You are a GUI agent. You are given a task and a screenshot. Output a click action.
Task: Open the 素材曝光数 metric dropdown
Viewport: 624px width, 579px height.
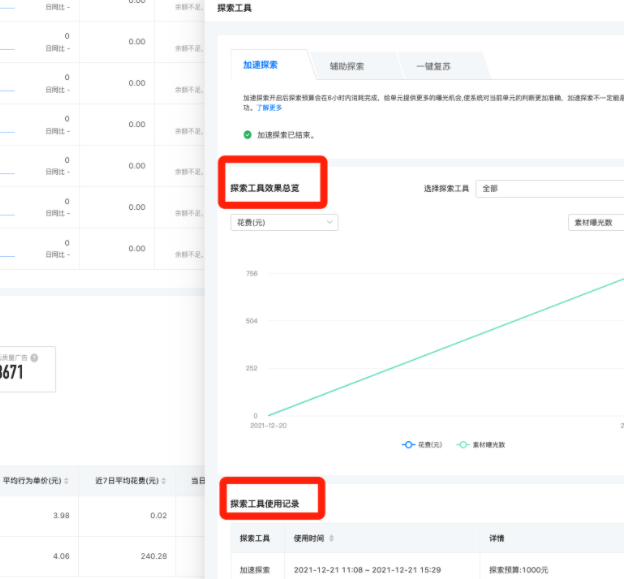(596, 222)
